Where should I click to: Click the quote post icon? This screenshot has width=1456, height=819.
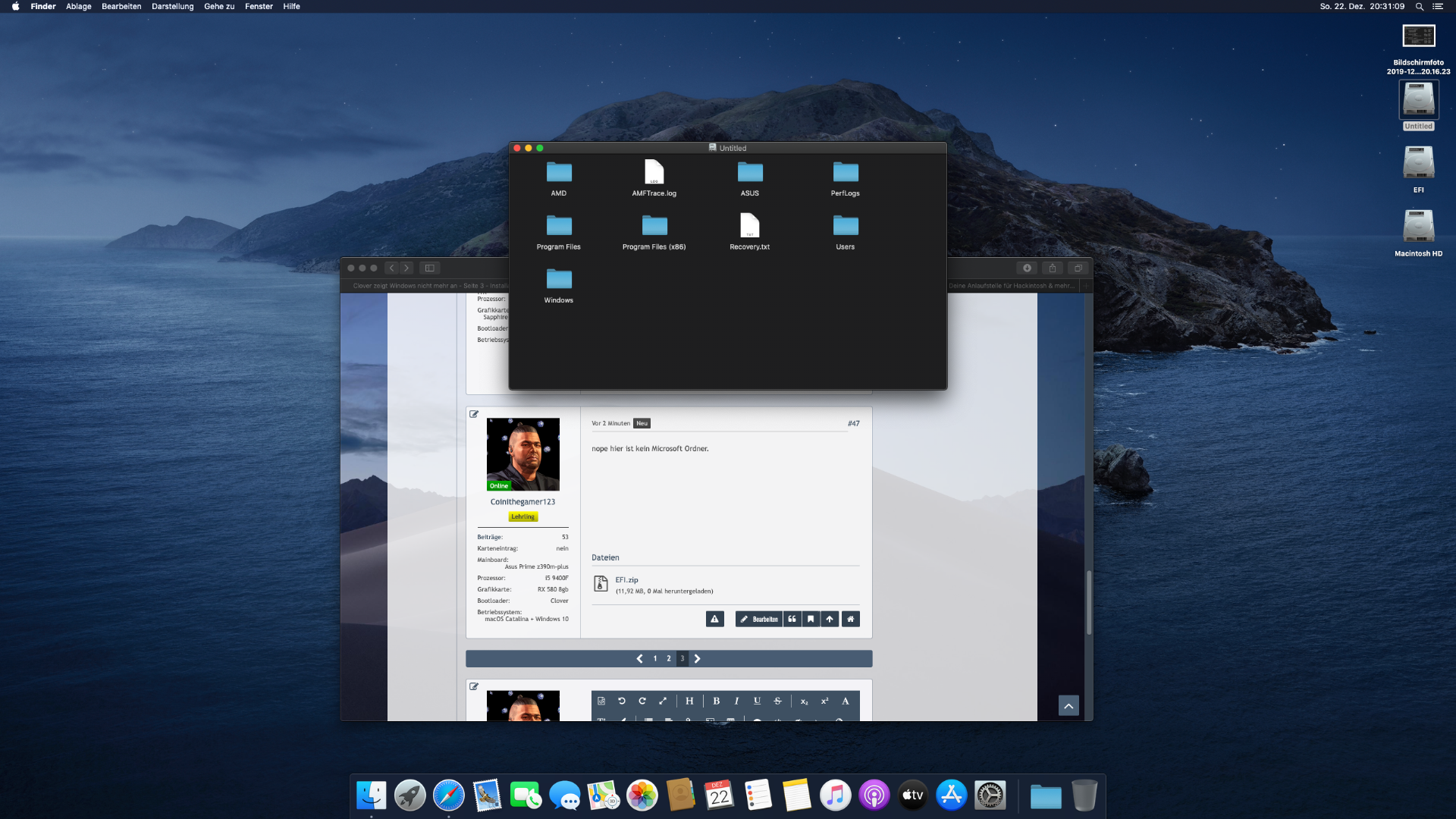tap(792, 620)
